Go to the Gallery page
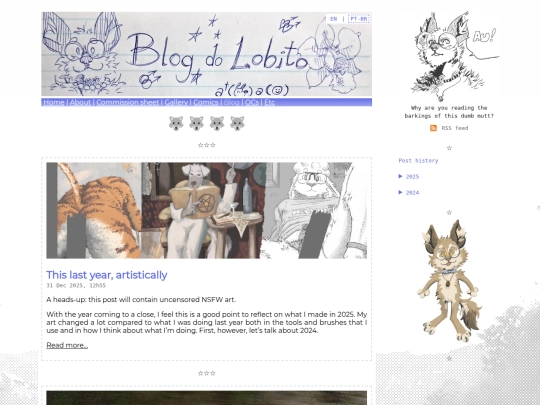Image resolution: width=540 pixels, height=405 pixels. pyautogui.click(x=176, y=102)
